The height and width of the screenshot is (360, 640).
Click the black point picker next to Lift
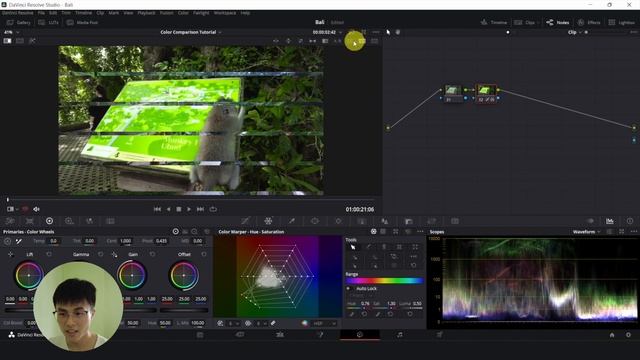[10, 254]
